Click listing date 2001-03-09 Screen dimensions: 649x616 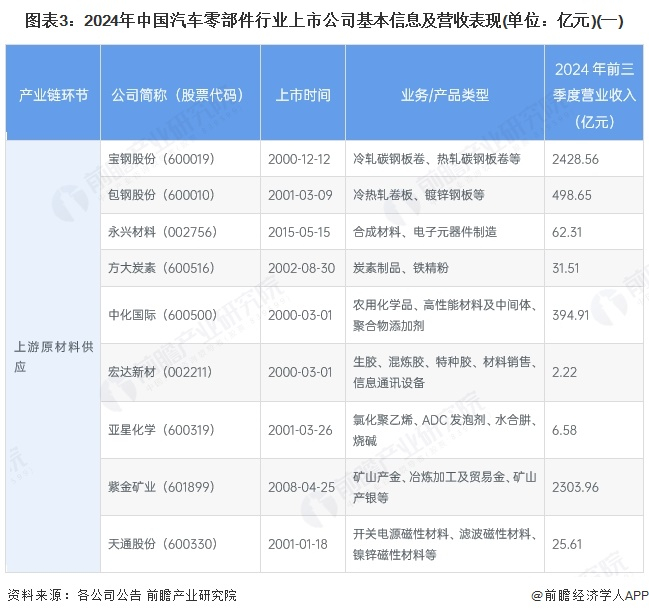click(x=300, y=195)
